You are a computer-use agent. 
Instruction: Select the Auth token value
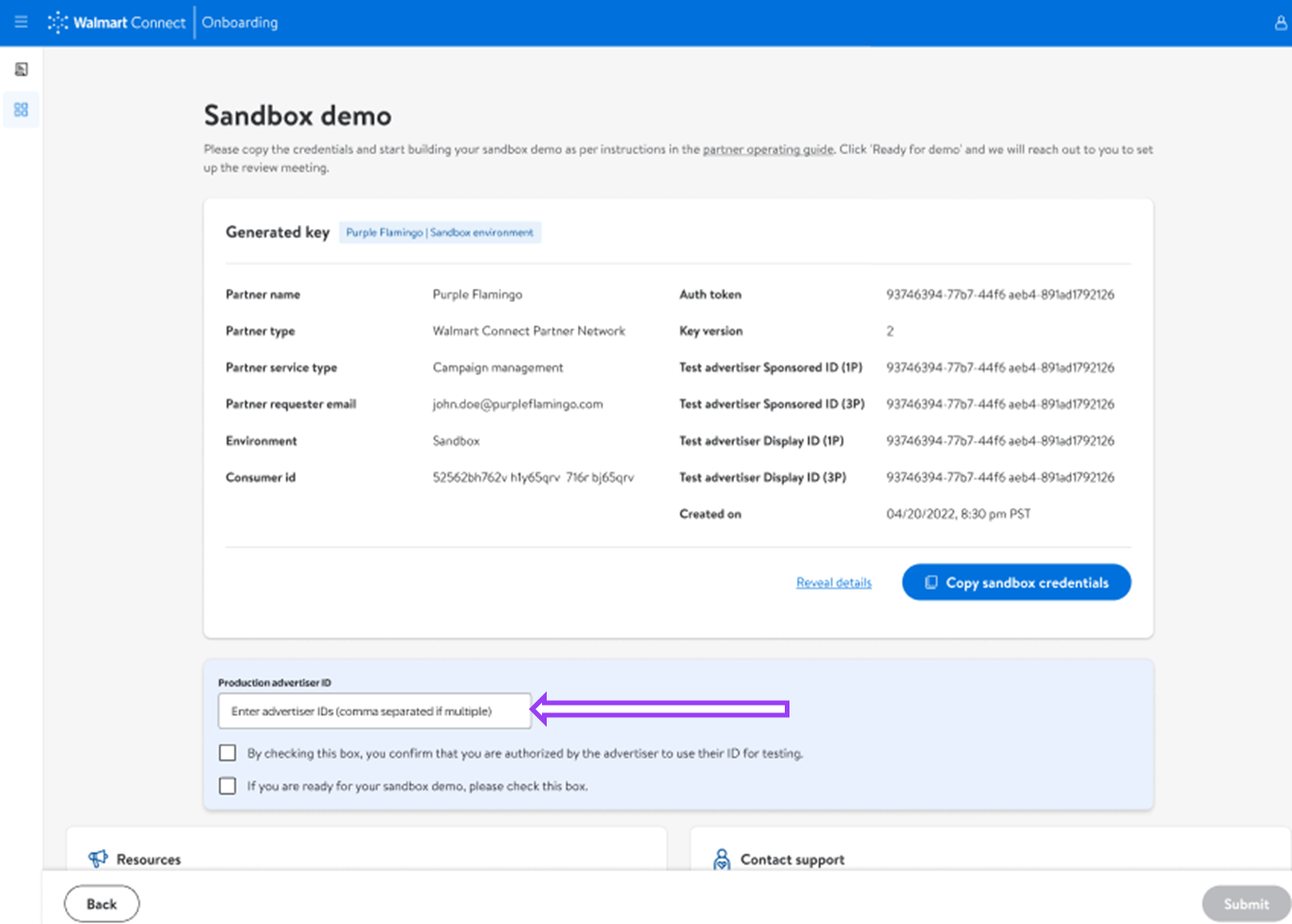(1000, 295)
